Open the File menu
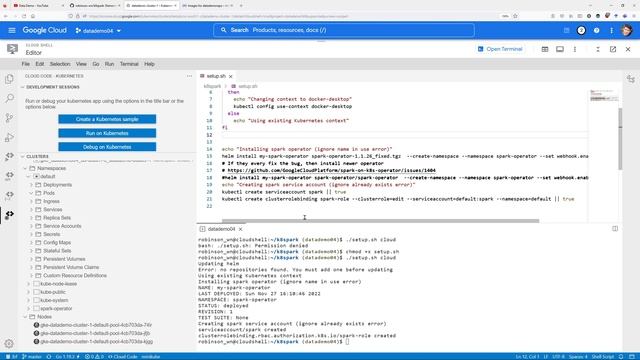 [26, 64]
